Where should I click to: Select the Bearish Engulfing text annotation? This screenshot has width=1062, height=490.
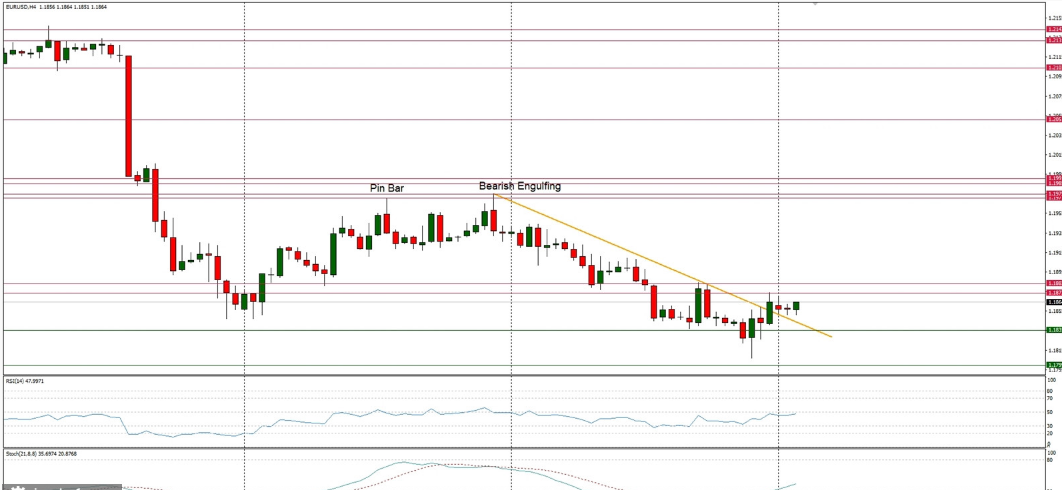point(519,186)
